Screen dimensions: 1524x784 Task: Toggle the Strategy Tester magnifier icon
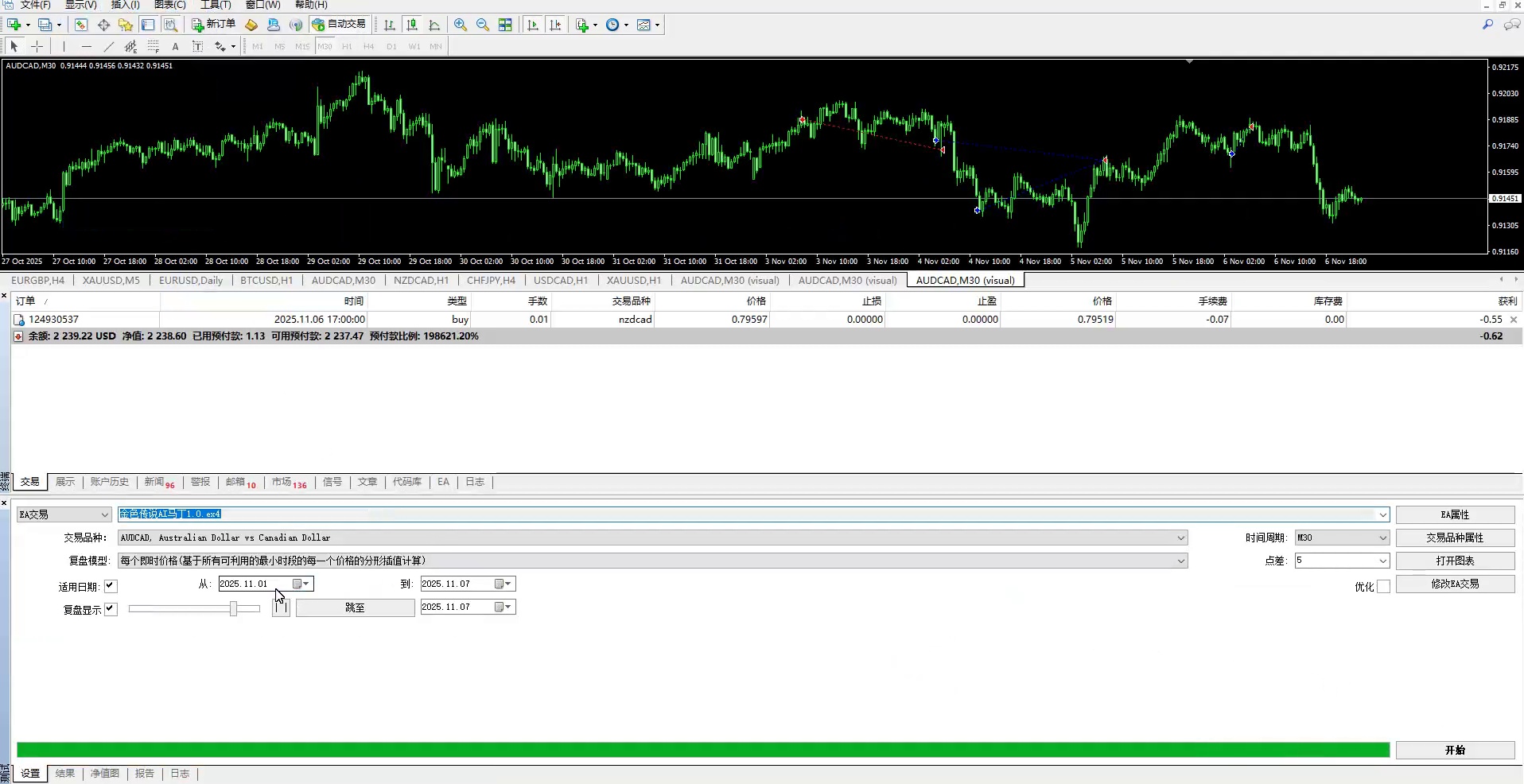point(170,25)
